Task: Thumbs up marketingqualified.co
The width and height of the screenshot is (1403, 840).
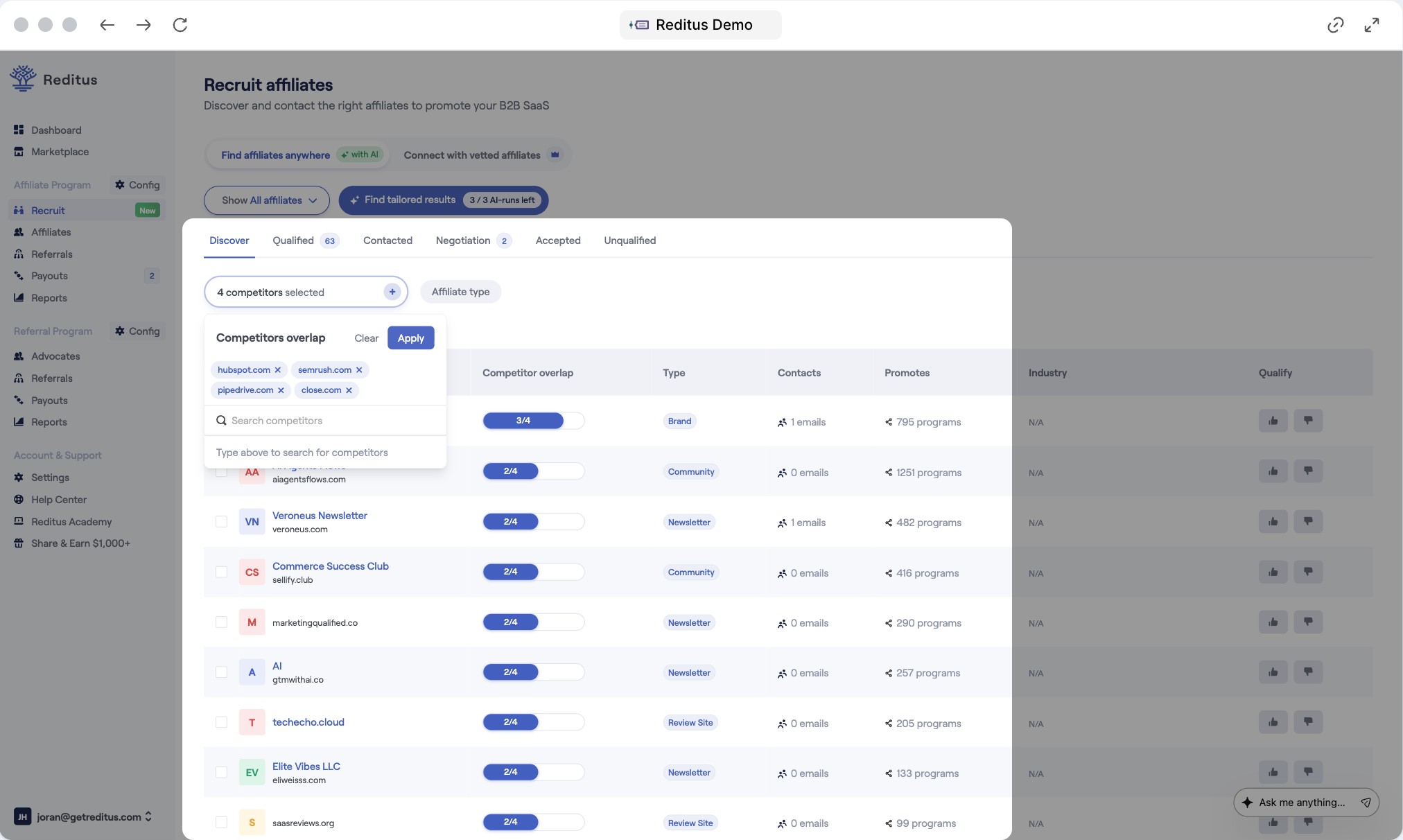Action: pyautogui.click(x=1273, y=622)
